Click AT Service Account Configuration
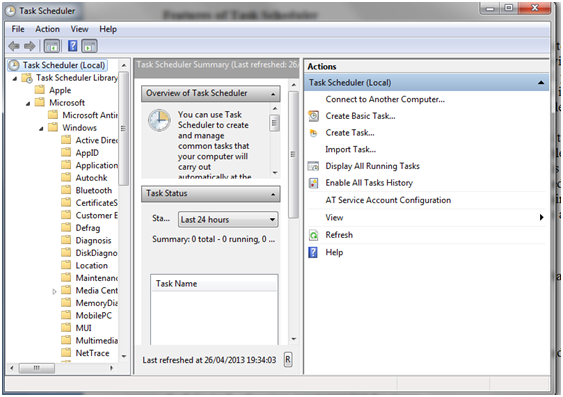The width and height of the screenshot is (563, 397). [388, 200]
